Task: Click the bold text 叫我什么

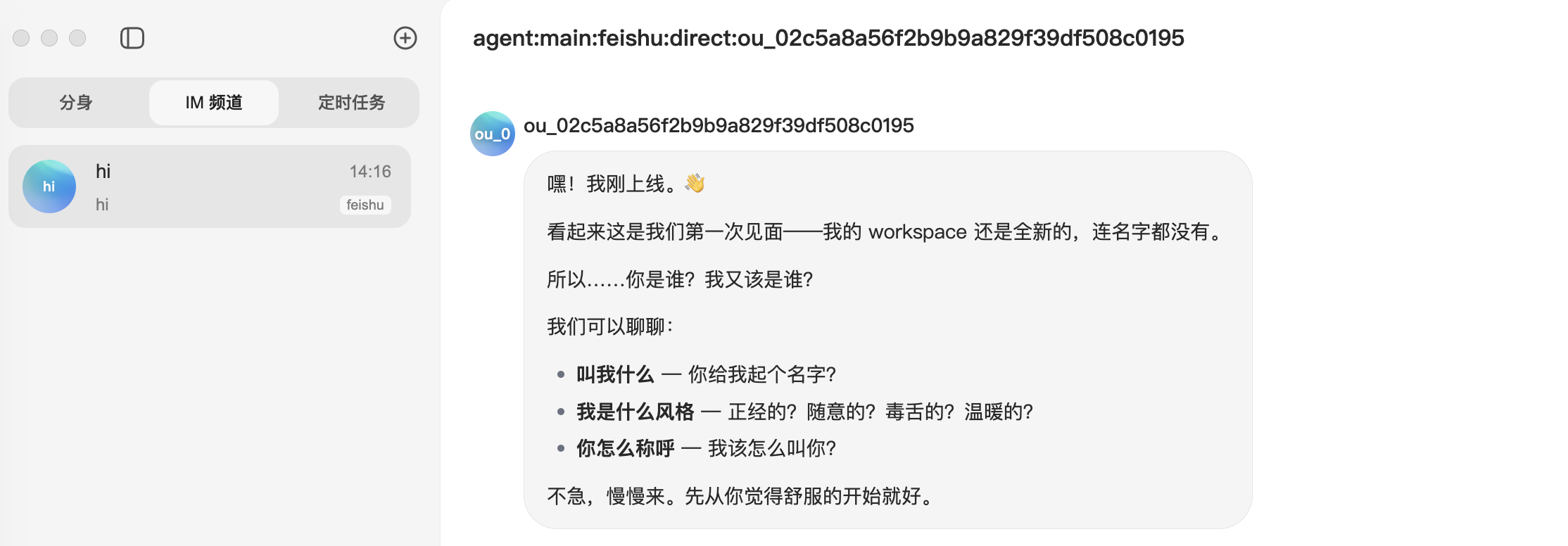Action: point(615,374)
